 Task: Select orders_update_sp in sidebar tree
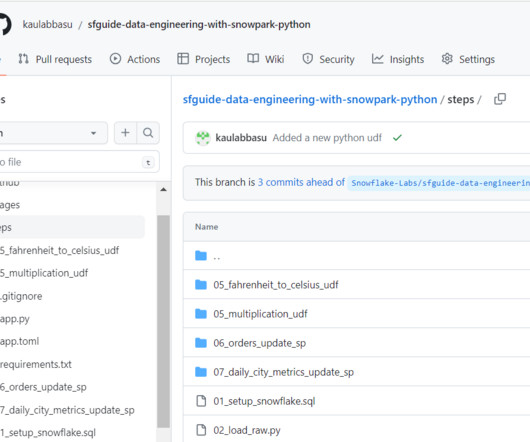tap(43, 387)
